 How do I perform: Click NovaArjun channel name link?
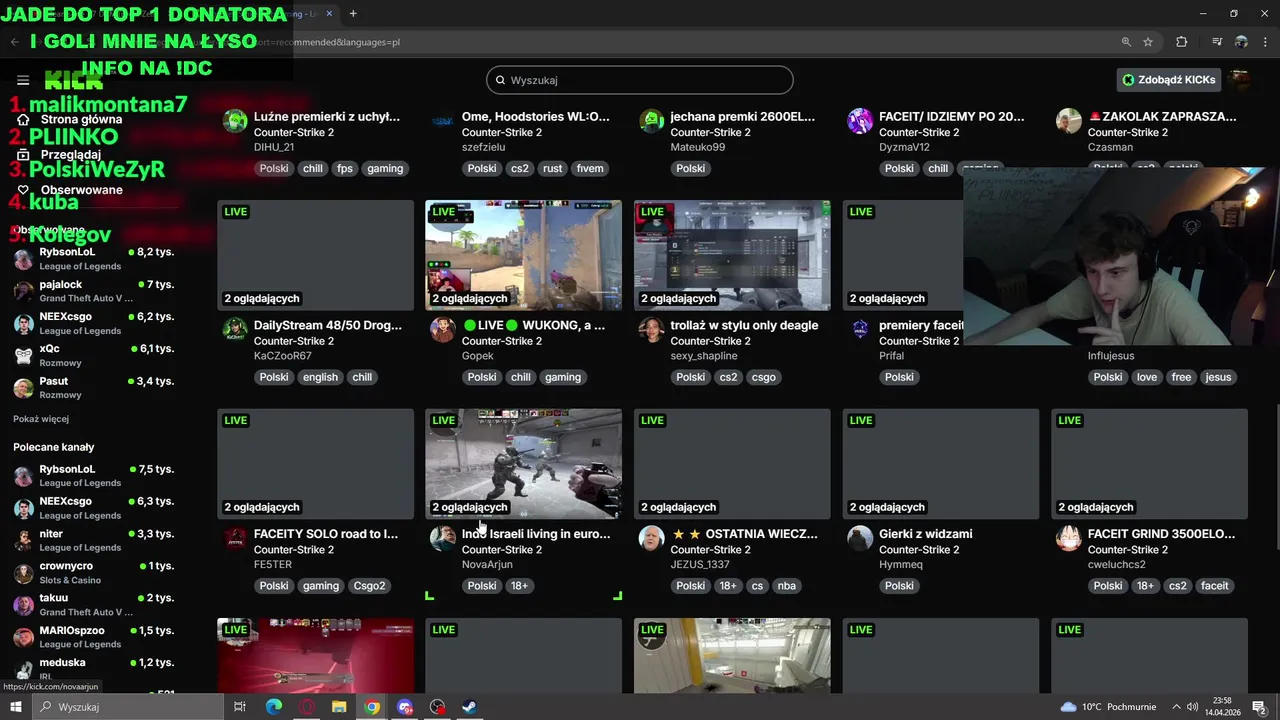pyautogui.click(x=487, y=564)
